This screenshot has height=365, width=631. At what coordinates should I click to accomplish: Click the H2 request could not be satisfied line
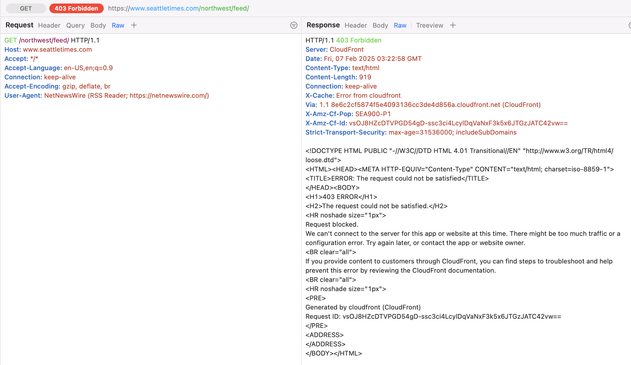click(376, 206)
